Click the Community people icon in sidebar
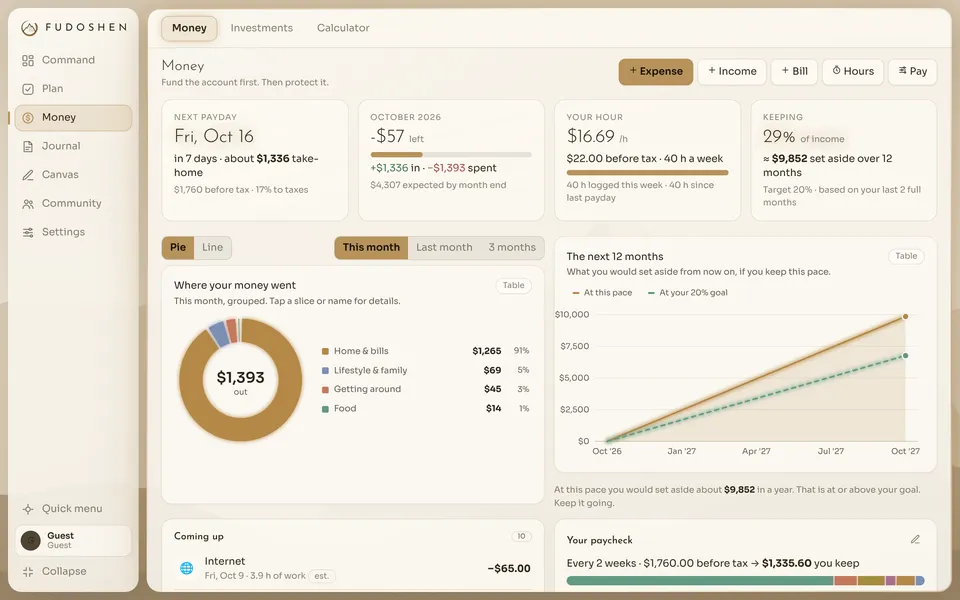The width and height of the screenshot is (960, 600). (28, 204)
